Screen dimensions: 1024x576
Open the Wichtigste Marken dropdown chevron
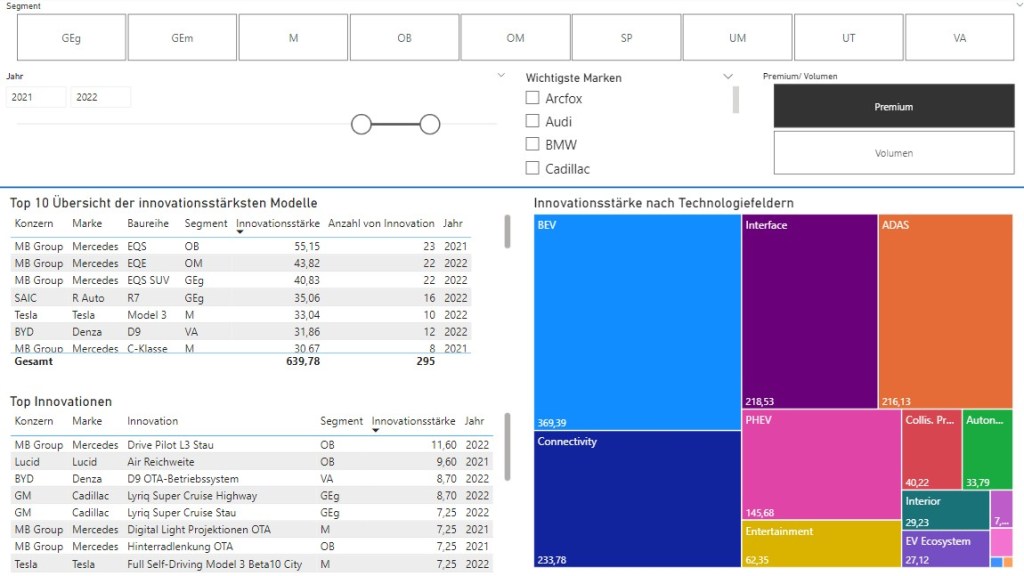pyautogui.click(x=728, y=76)
